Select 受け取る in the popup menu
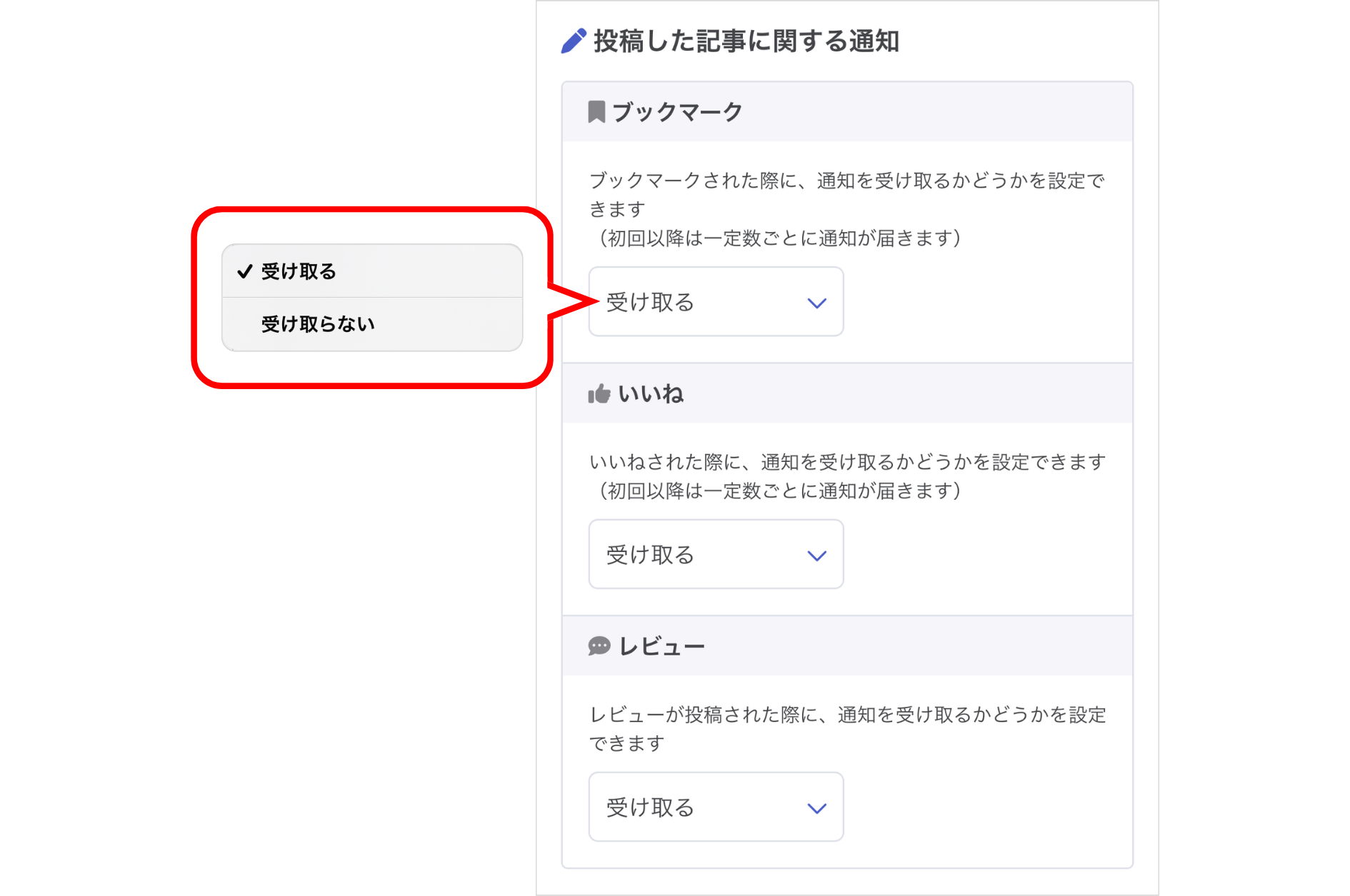 pyautogui.click(x=299, y=271)
